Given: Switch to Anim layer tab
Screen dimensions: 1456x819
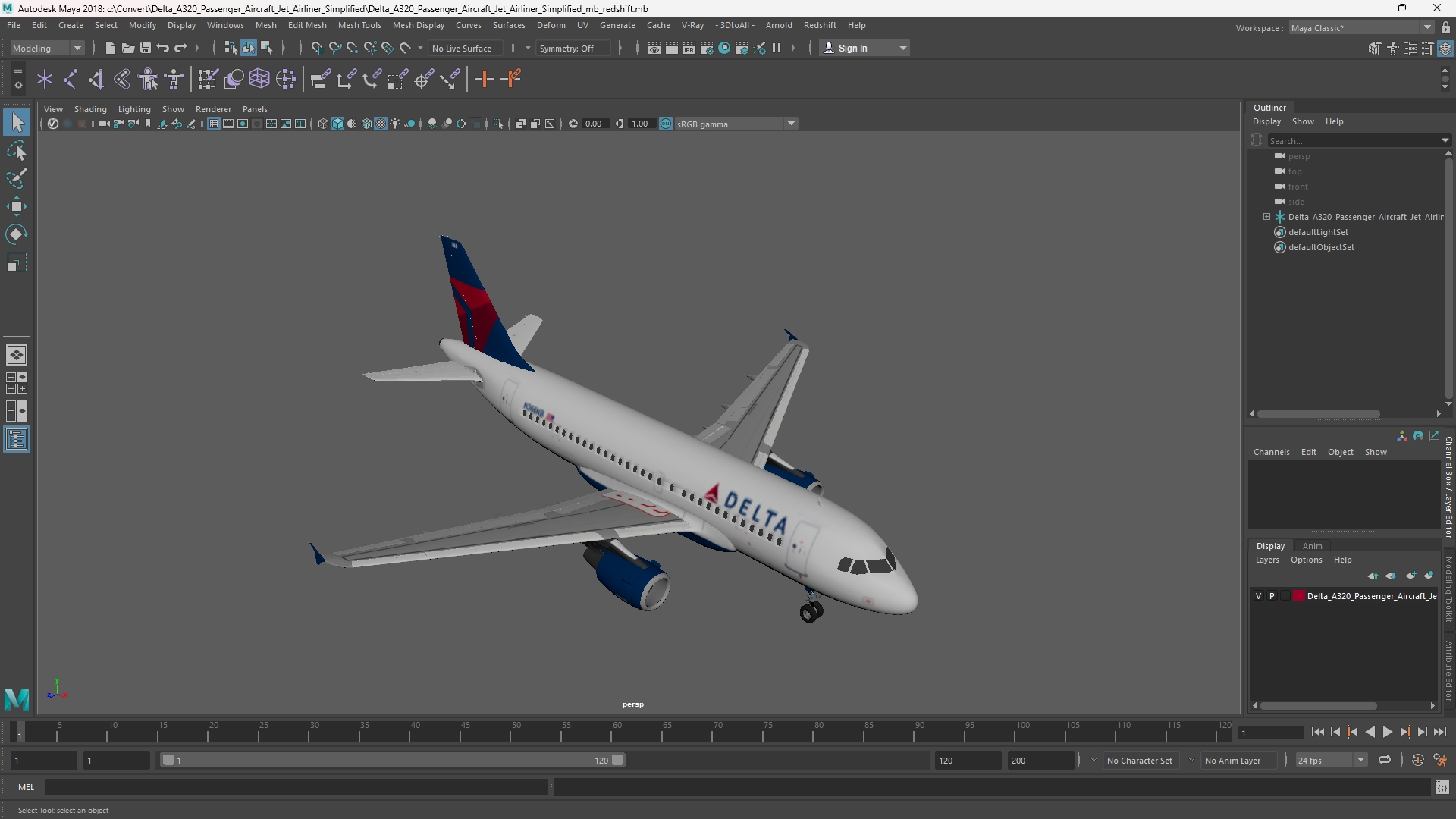Looking at the screenshot, I should pyautogui.click(x=1312, y=546).
